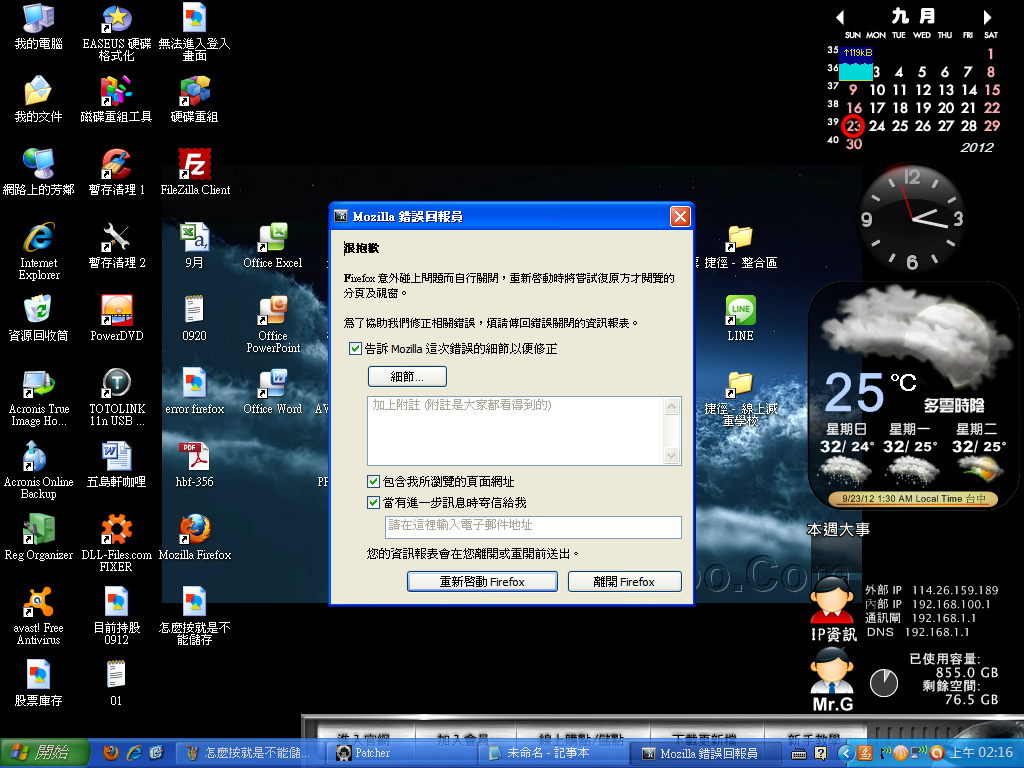The image size is (1024, 768).
Task: Toggle 包含我所瀏覽的頁面網址 checkbox
Action: click(374, 482)
